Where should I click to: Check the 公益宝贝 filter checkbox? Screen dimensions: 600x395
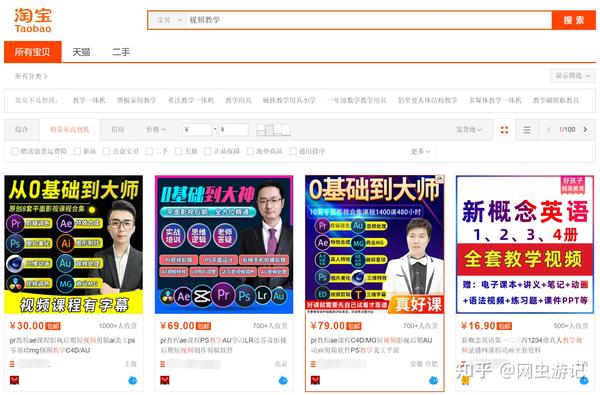(106, 151)
